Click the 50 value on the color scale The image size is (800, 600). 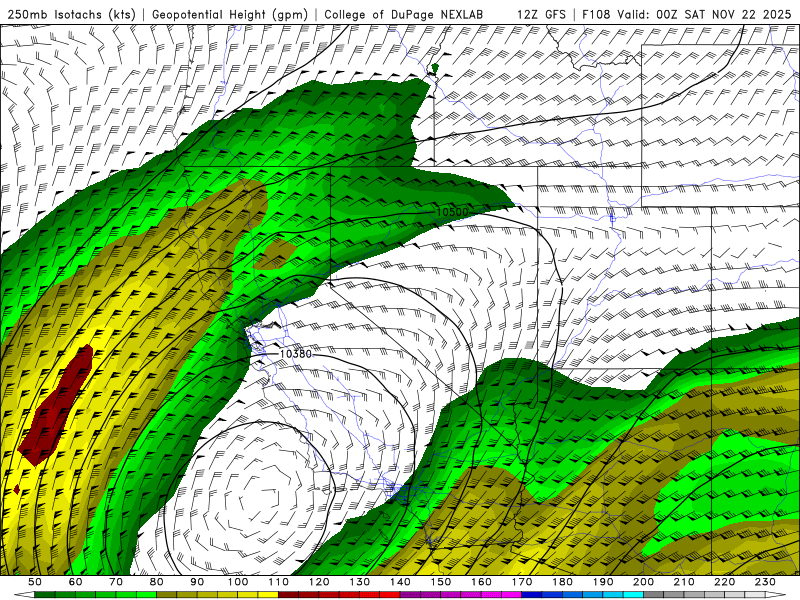tap(35, 582)
